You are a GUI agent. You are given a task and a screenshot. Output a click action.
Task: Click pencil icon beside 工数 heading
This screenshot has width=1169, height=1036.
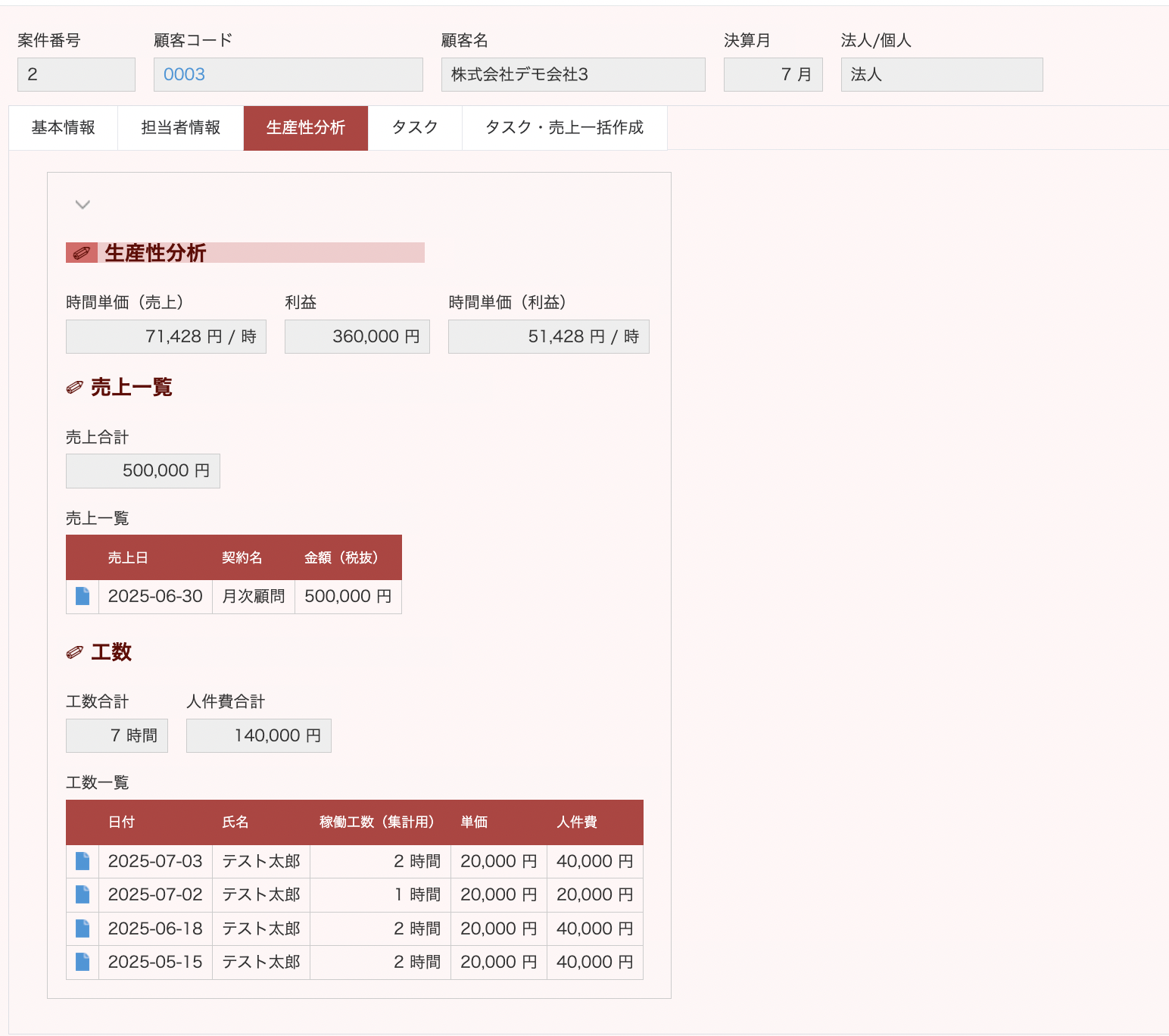pos(74,653)
